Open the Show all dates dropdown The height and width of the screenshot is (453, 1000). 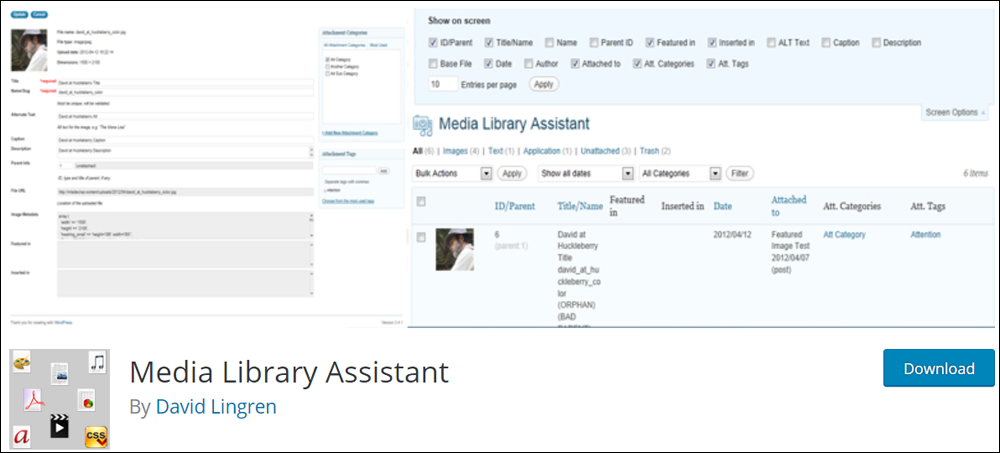[x=586, y=174]
